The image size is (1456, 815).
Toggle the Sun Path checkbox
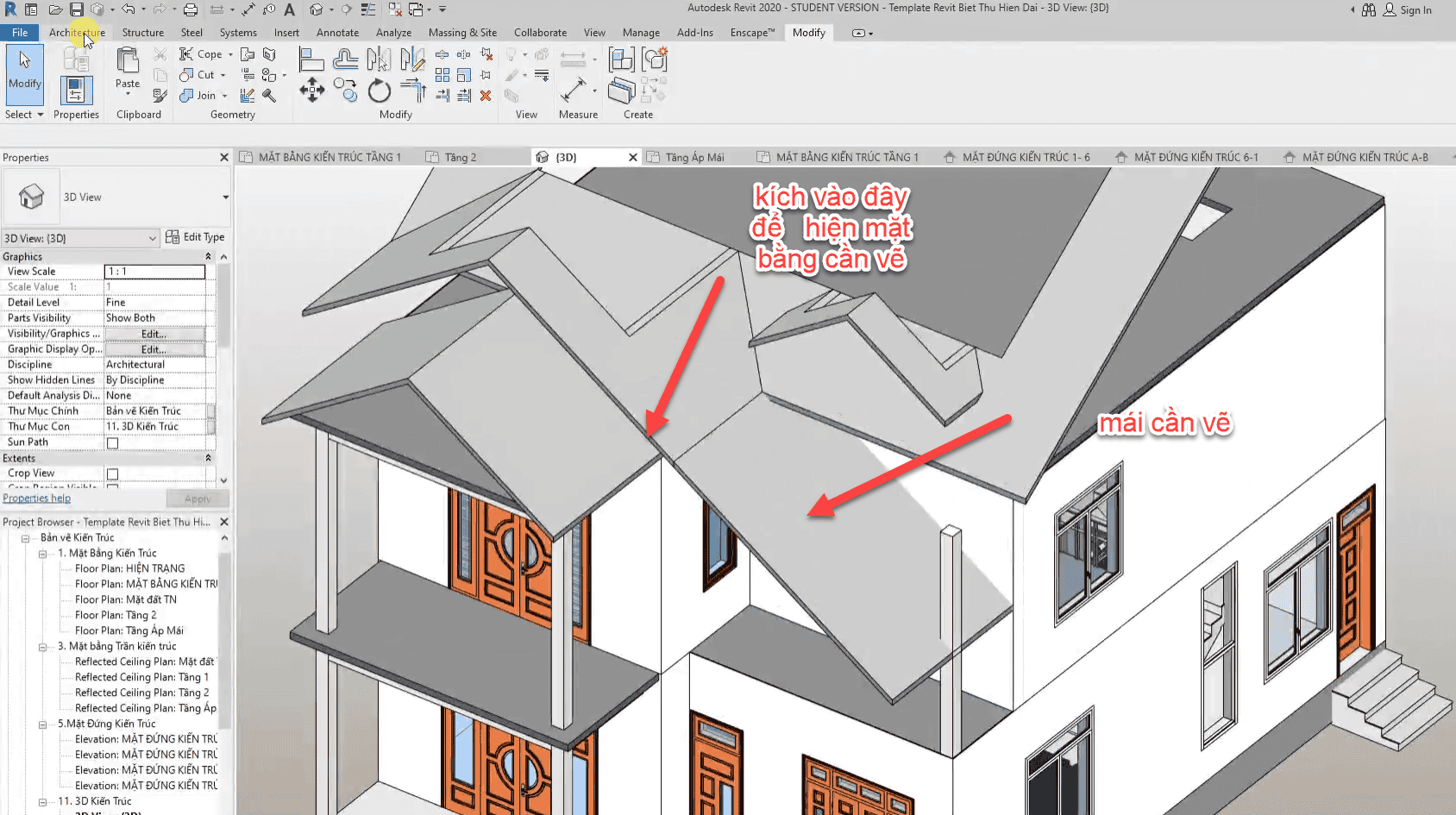(x=112, y=443)
